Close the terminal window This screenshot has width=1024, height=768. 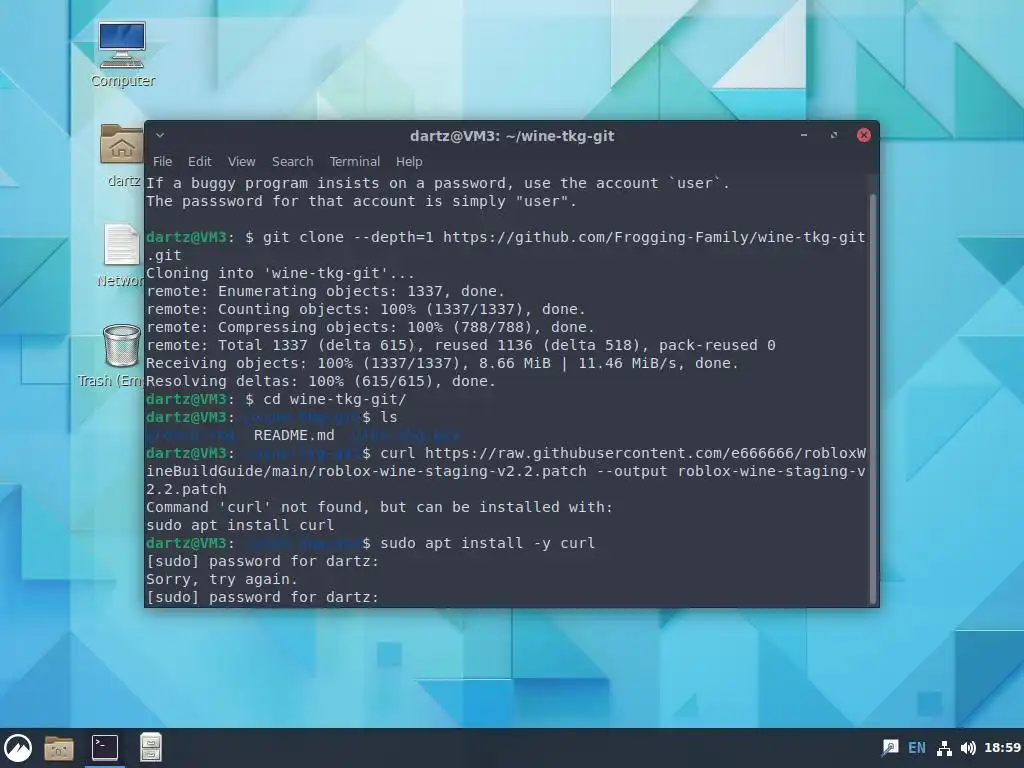tap(863, 135)
